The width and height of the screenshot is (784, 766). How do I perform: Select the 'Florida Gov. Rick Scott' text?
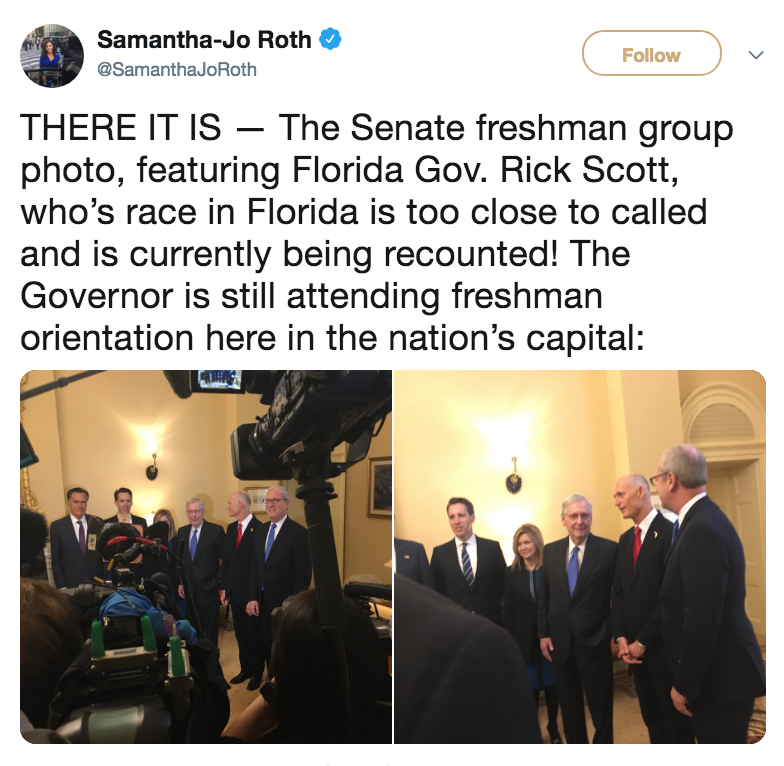[x=482, y=170]
